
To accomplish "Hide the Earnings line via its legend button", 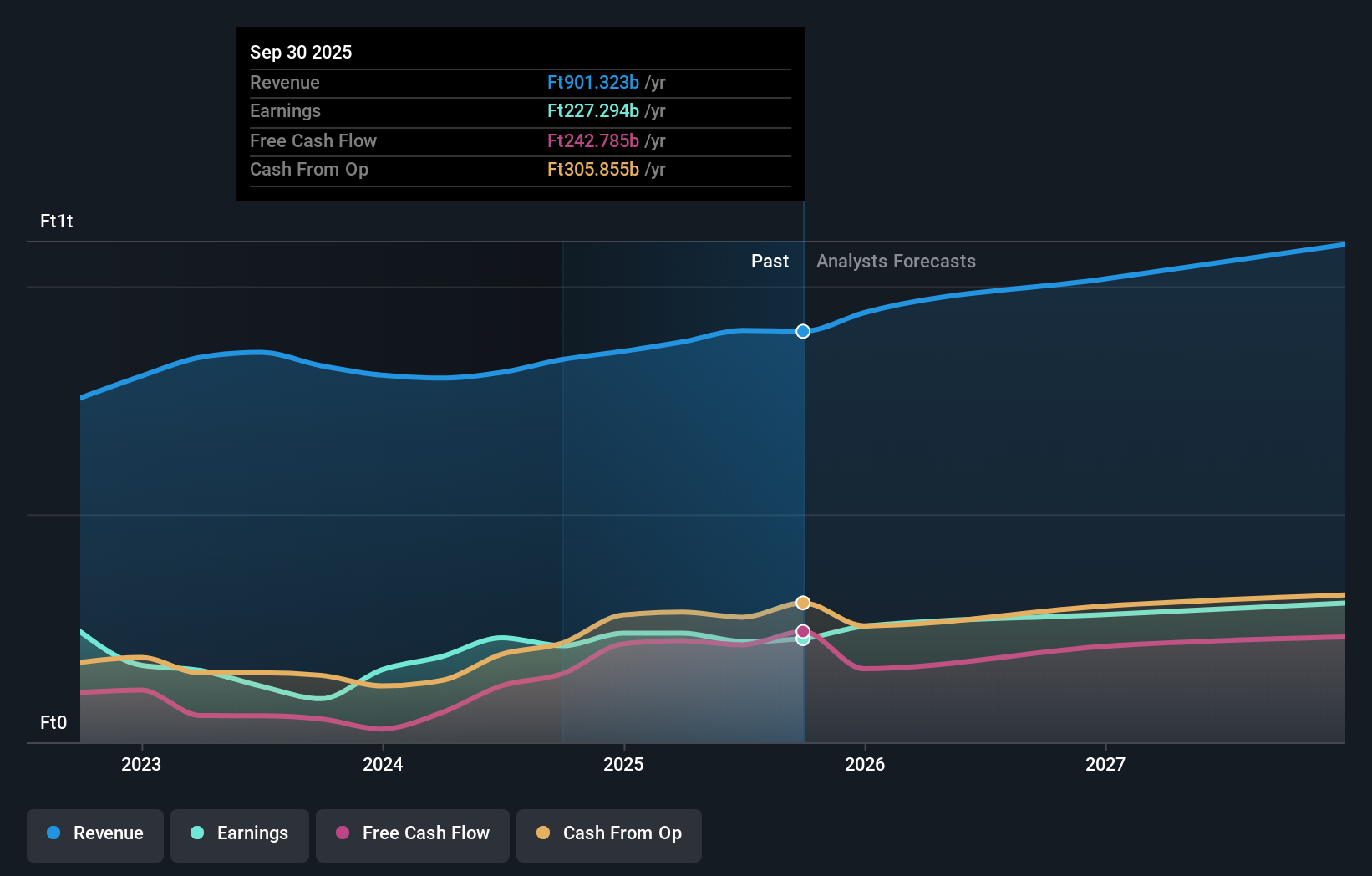I will coord(240,835).
